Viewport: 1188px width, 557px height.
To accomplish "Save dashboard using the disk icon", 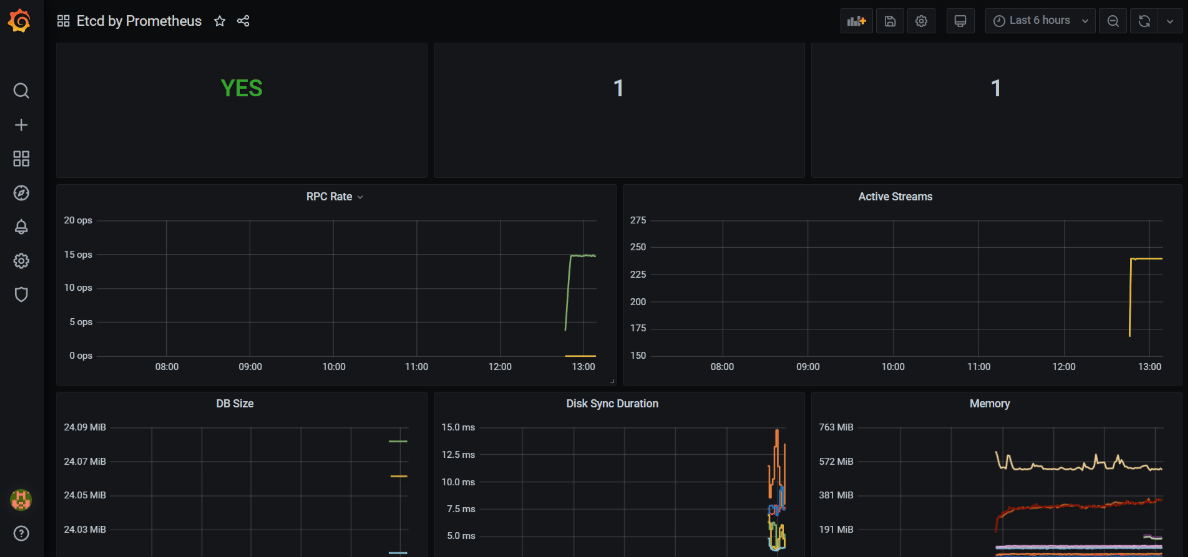I will point(890,21).
